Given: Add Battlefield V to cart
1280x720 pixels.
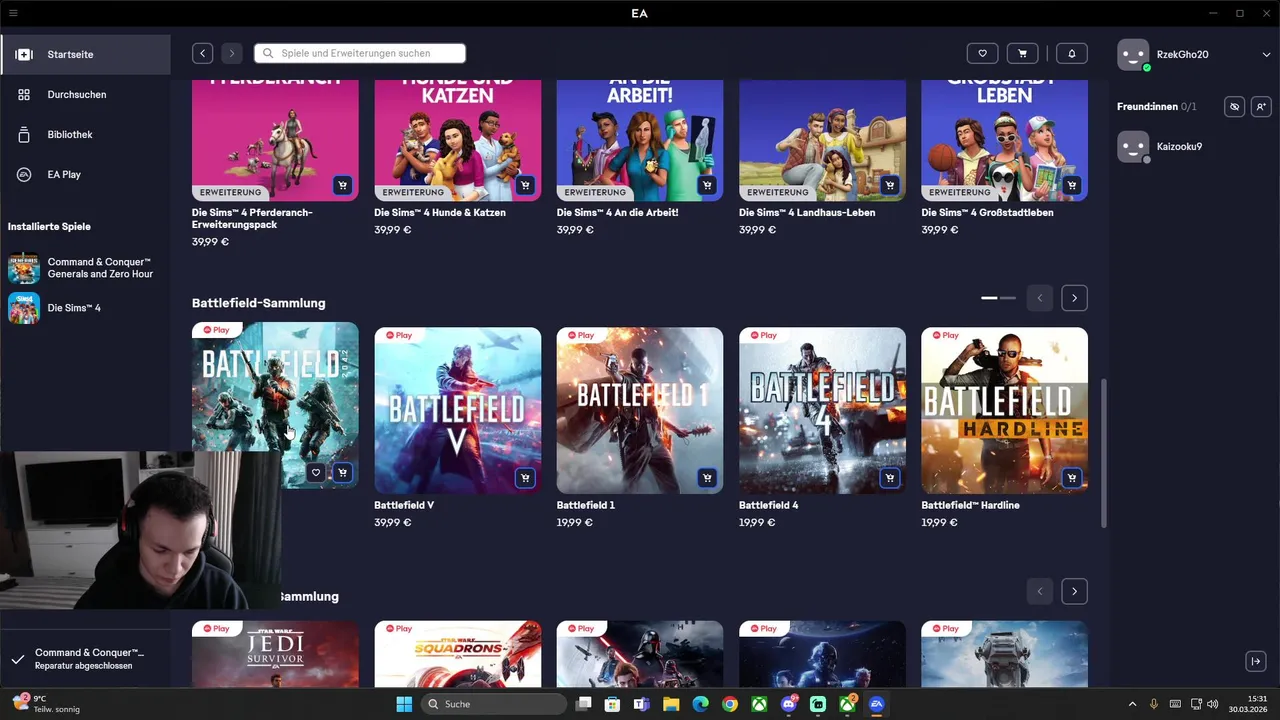Looking at the screenshot, I should (525, 478).
